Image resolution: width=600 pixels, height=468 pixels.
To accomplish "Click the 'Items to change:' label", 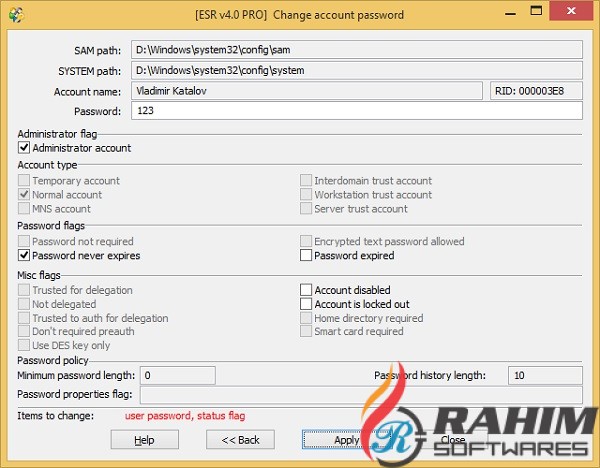I will coord(55,416).
